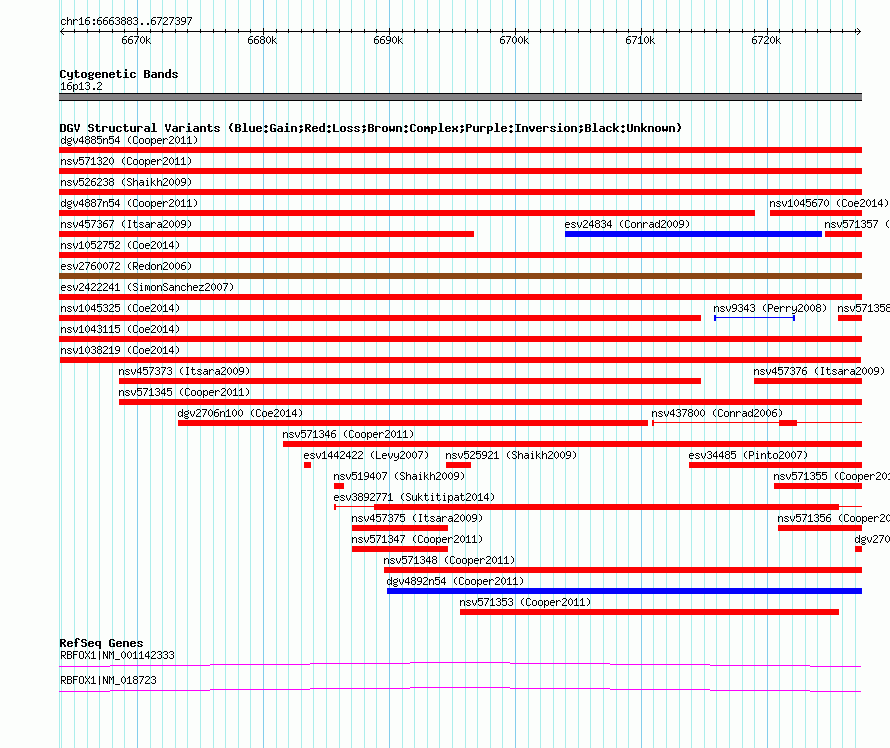Viewport: 890px width, 748px height.
Task: Select the DGV Structural Variants track title
Action: click(x=371, y=128)
